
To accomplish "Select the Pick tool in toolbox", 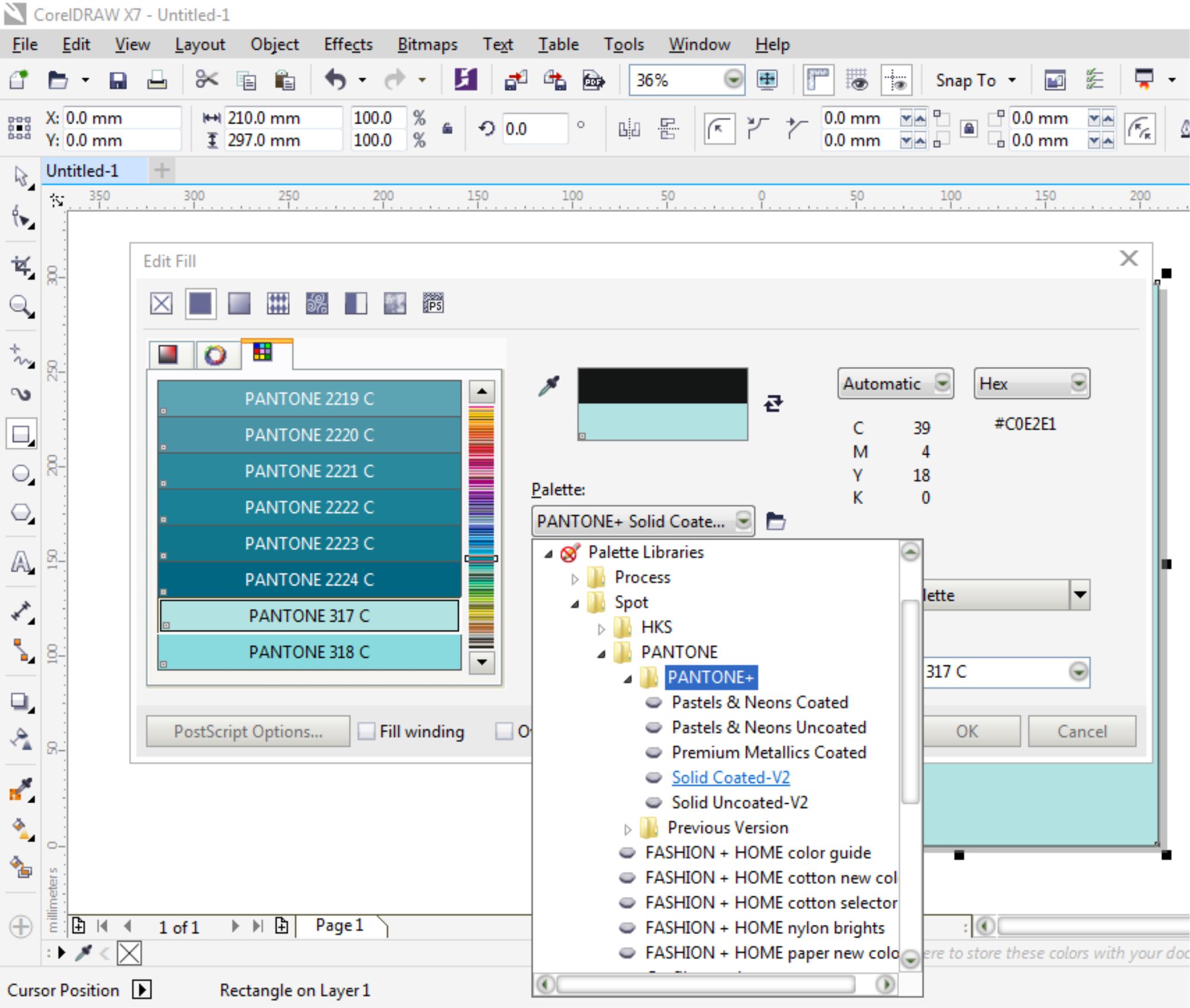I will click(21, 177).
